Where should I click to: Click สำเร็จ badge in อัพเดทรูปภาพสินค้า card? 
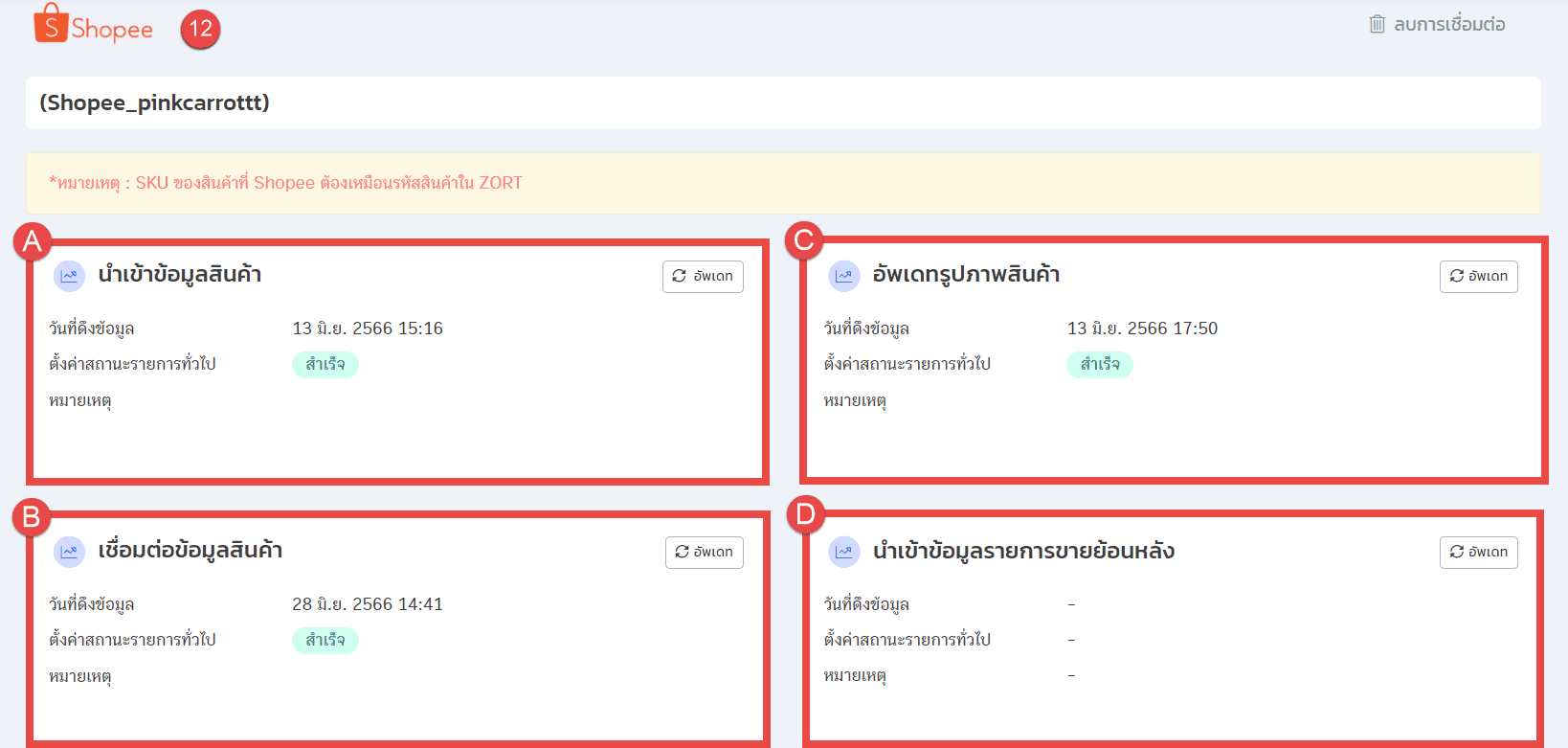1100,365
